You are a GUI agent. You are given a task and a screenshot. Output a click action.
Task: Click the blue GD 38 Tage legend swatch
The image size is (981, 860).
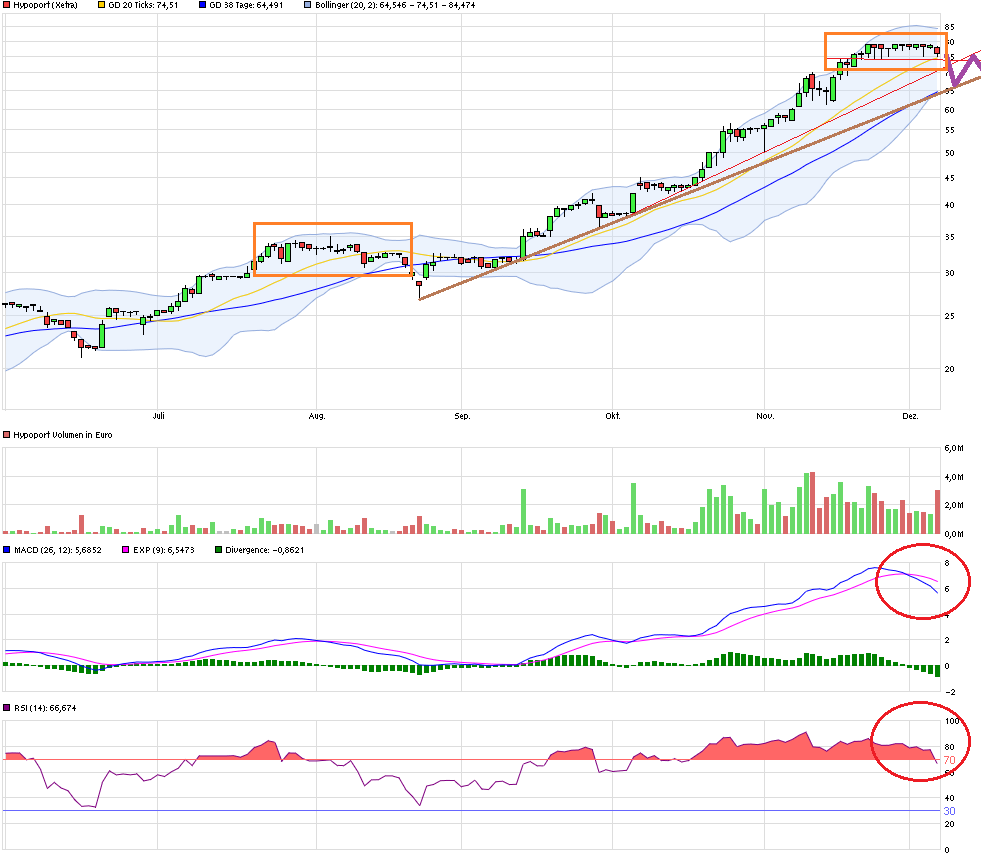coord(202,5)
